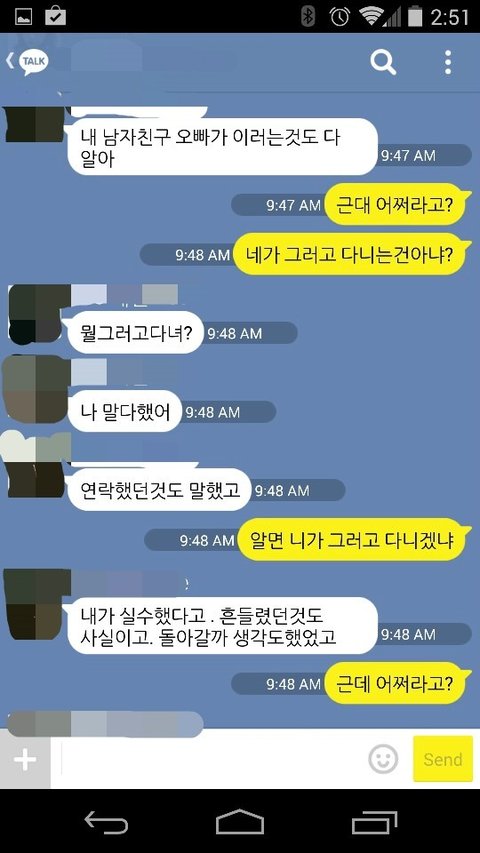
Task: Tap sender avatar beside '내가 실수했다고' message
Action: (x=36, y=604)
